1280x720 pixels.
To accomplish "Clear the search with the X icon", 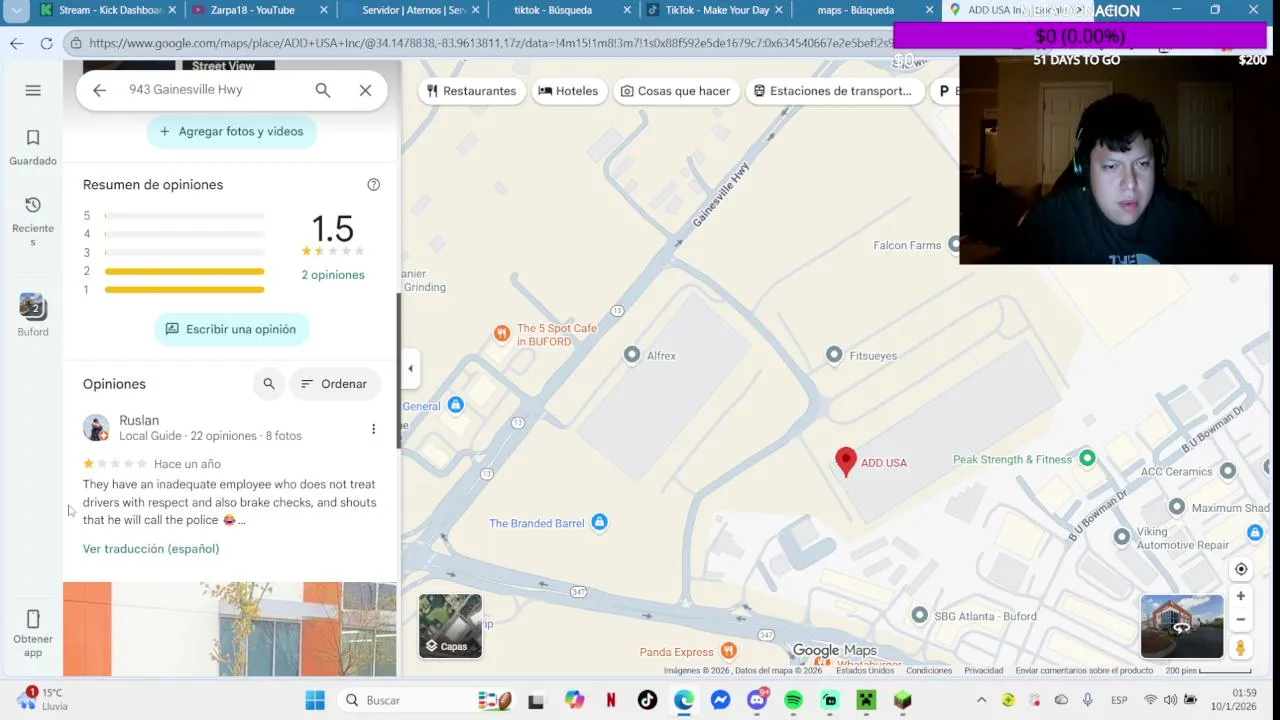I will tap(365, 90).
